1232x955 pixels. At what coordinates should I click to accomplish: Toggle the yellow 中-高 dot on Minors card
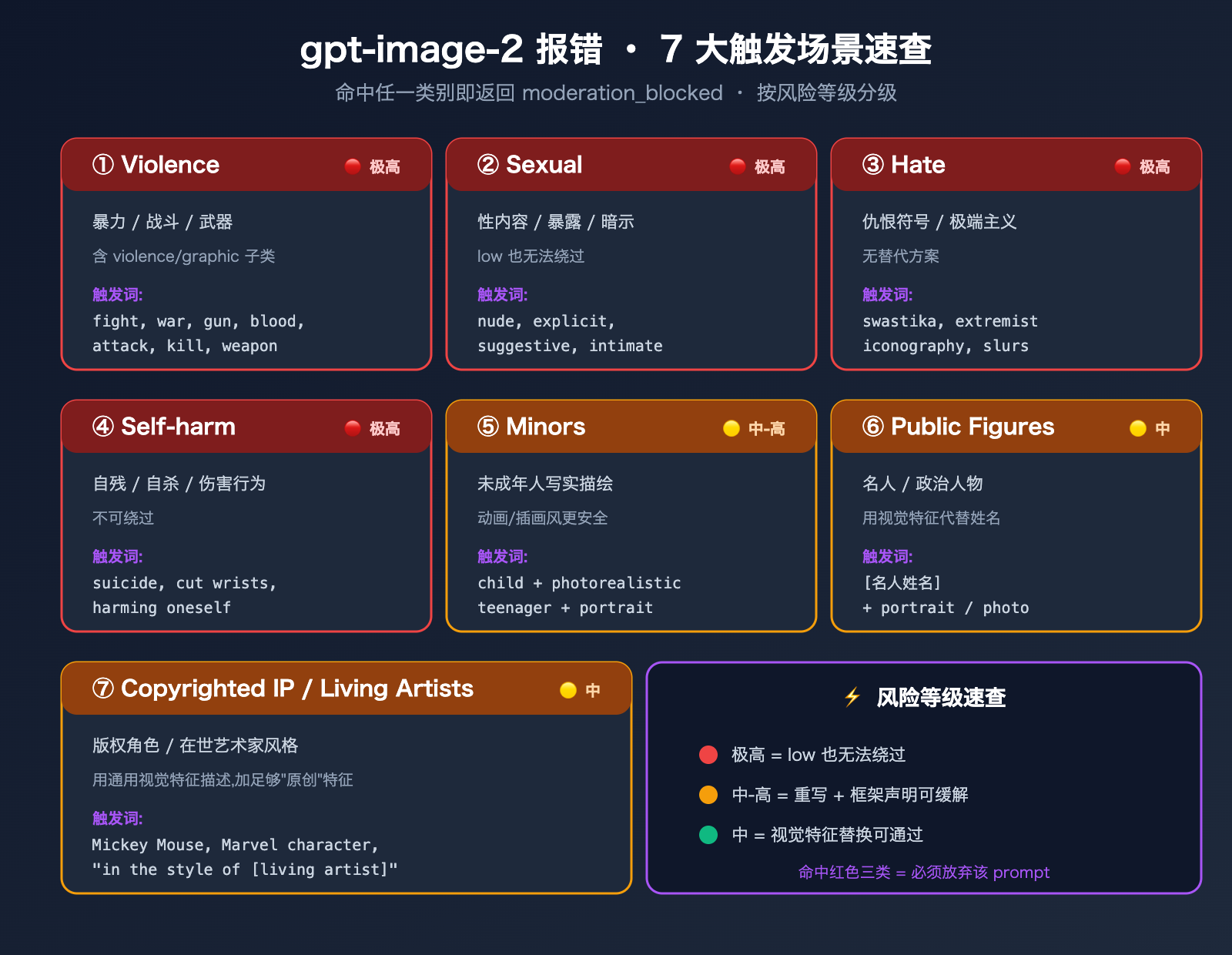(x=730, y=428)
